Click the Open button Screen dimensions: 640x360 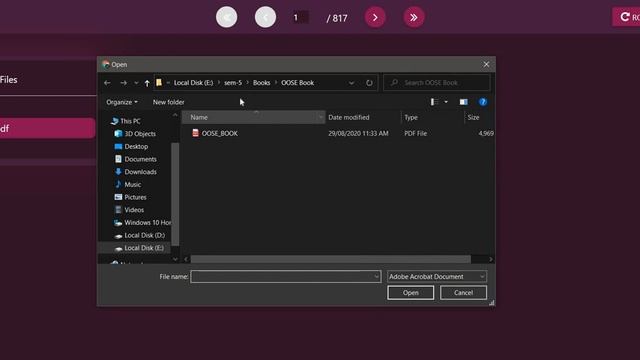tap(411, 293)
